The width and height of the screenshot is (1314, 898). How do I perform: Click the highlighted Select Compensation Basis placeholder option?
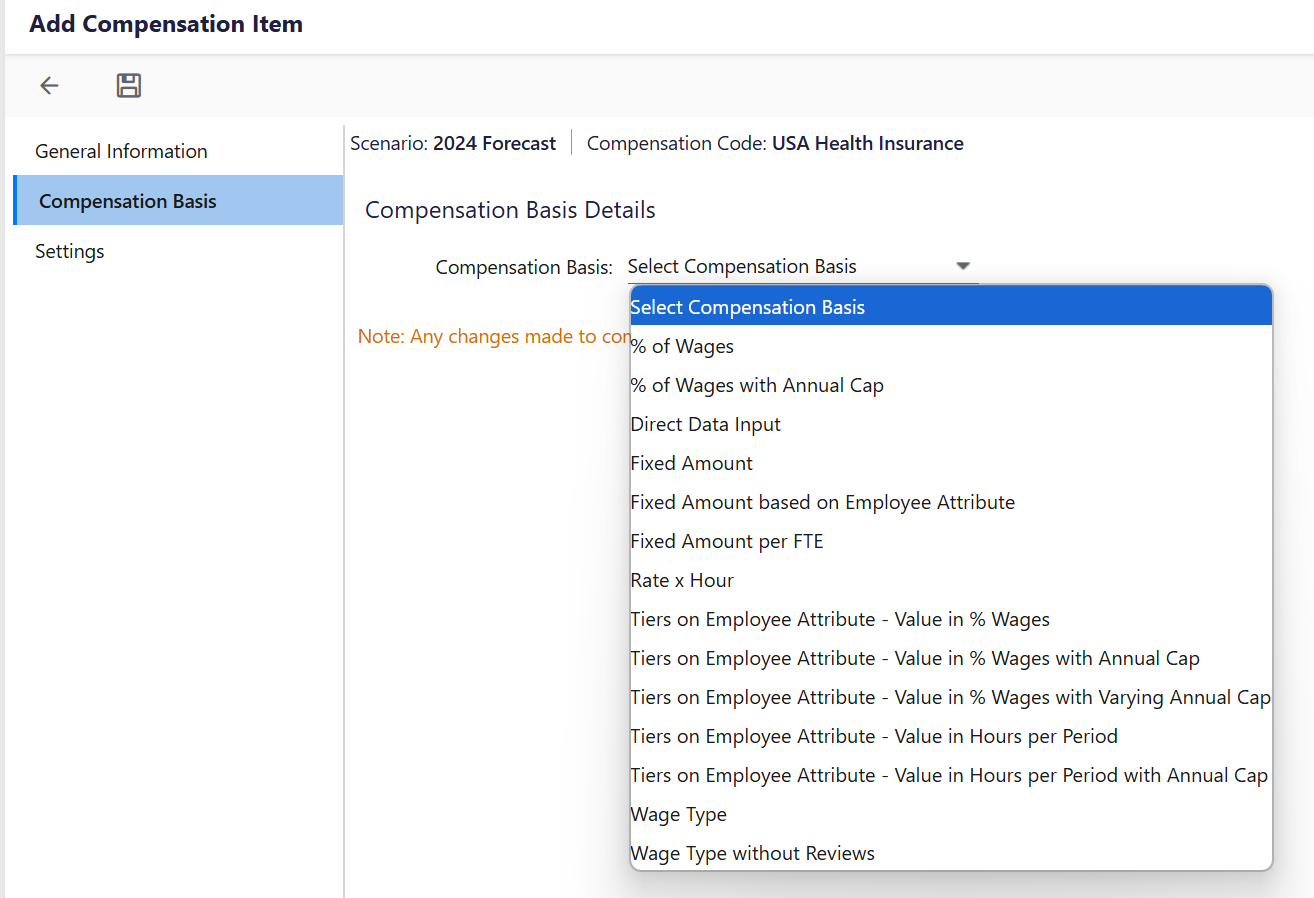point(747,307)
